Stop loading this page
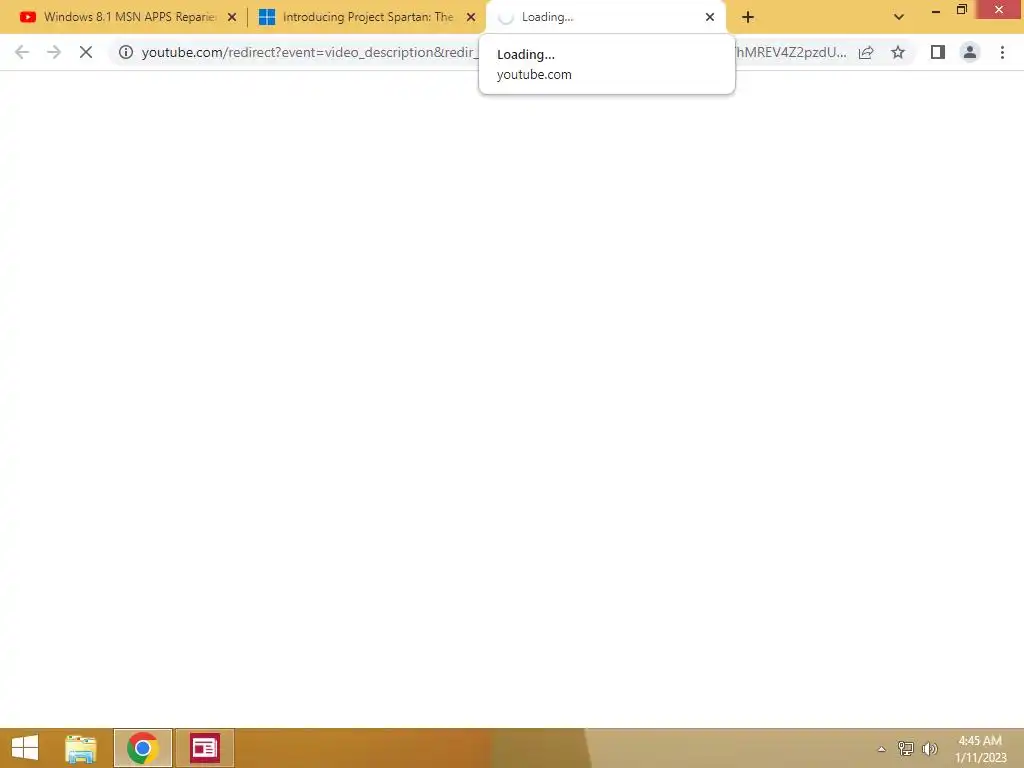 tap(86, 52)
